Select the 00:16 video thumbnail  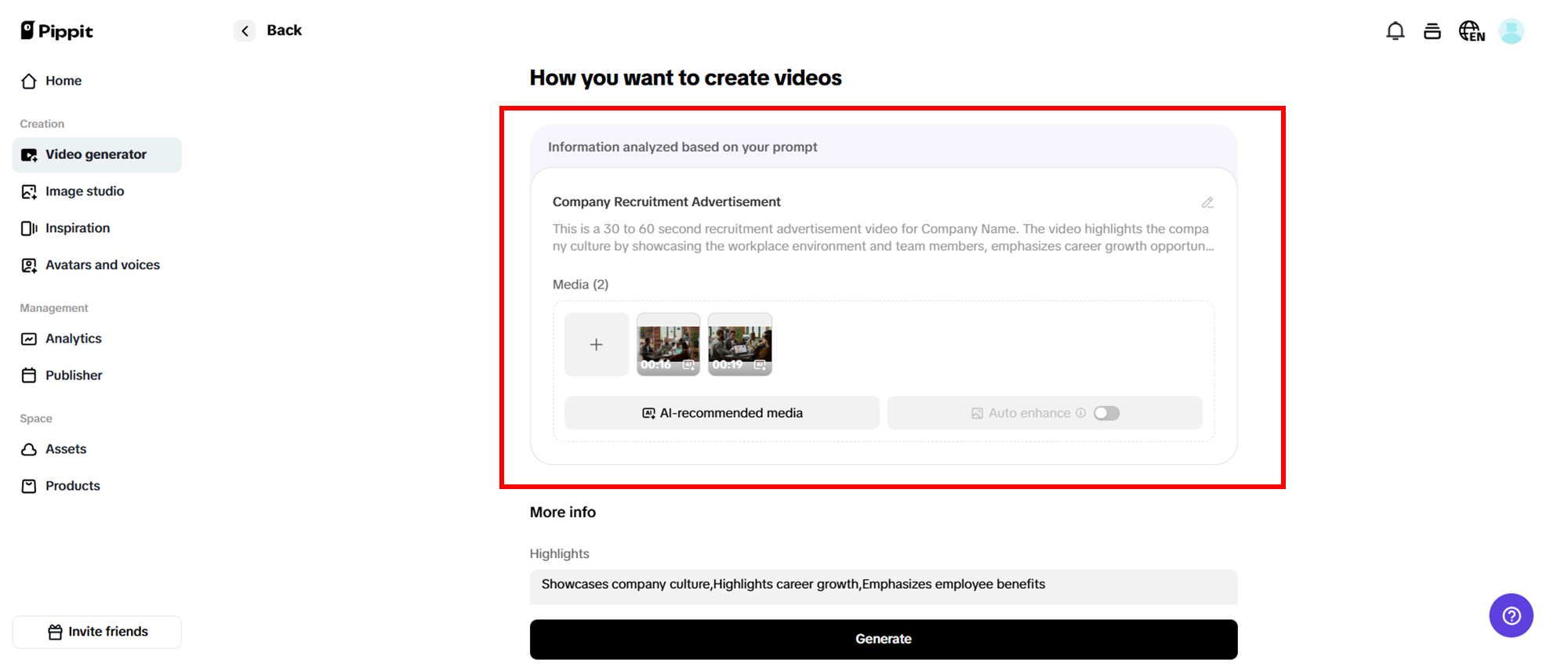coord(668,345)
